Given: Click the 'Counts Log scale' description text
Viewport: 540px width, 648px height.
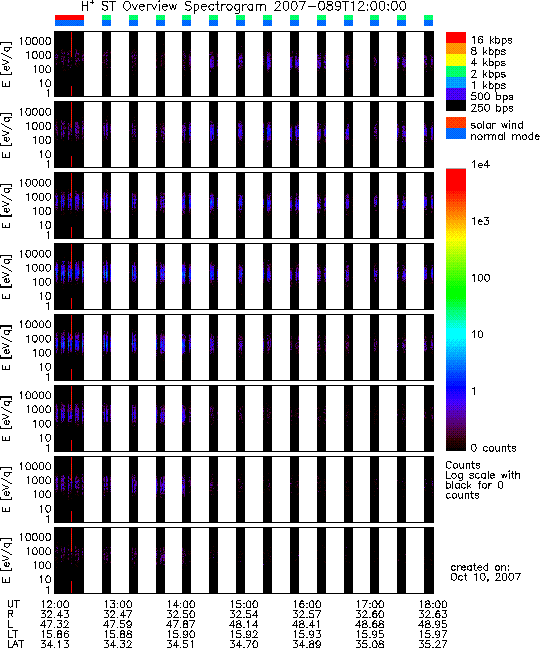Looking at the screenshot, I should [483, 480].
